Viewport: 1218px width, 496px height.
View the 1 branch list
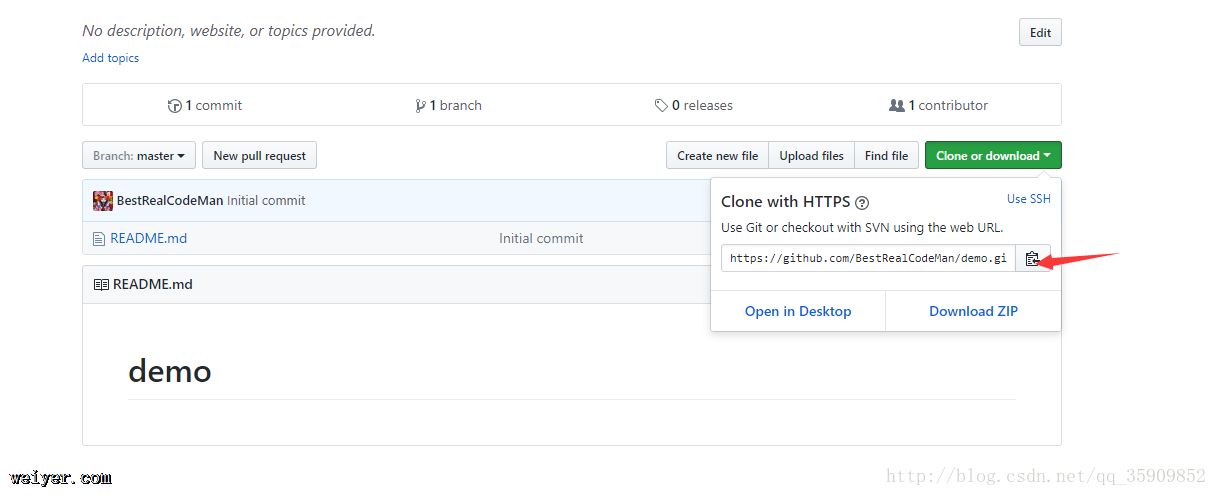point(448,105)
